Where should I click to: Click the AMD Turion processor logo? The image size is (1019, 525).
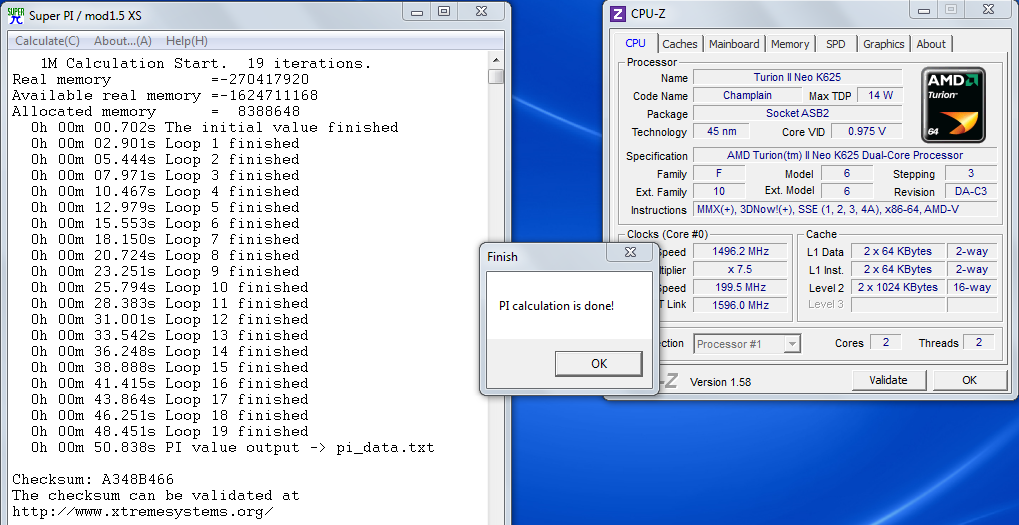point(953,105)
